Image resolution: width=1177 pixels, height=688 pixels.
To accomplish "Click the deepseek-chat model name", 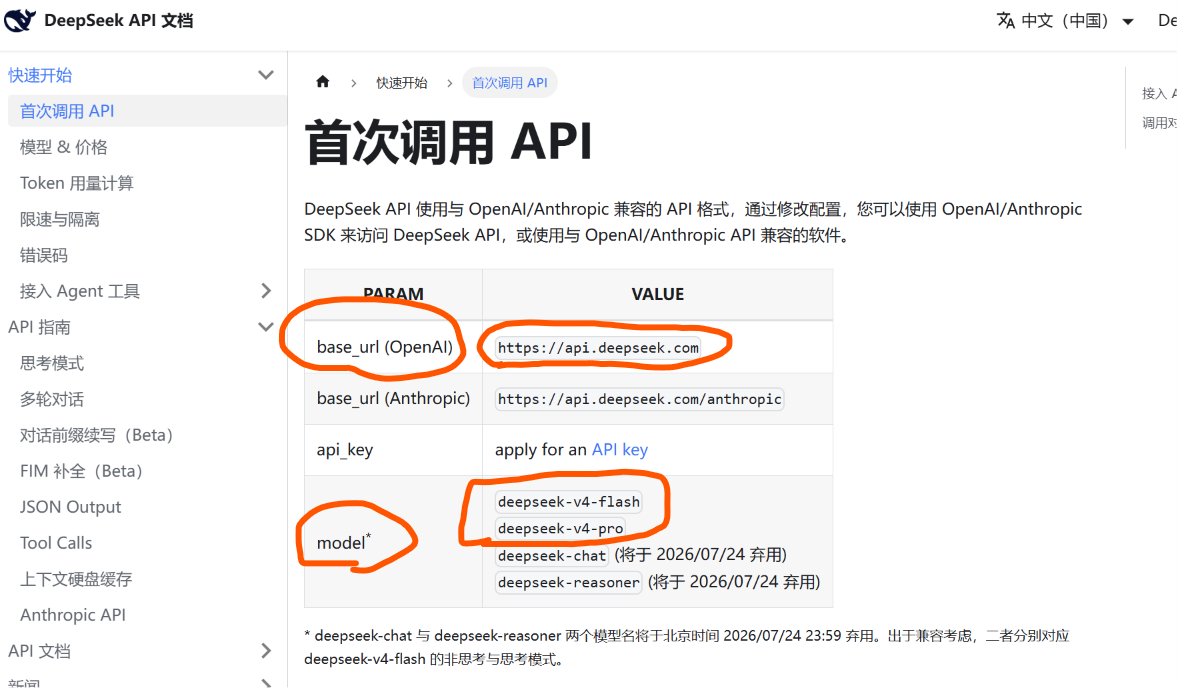I will 552,555.
